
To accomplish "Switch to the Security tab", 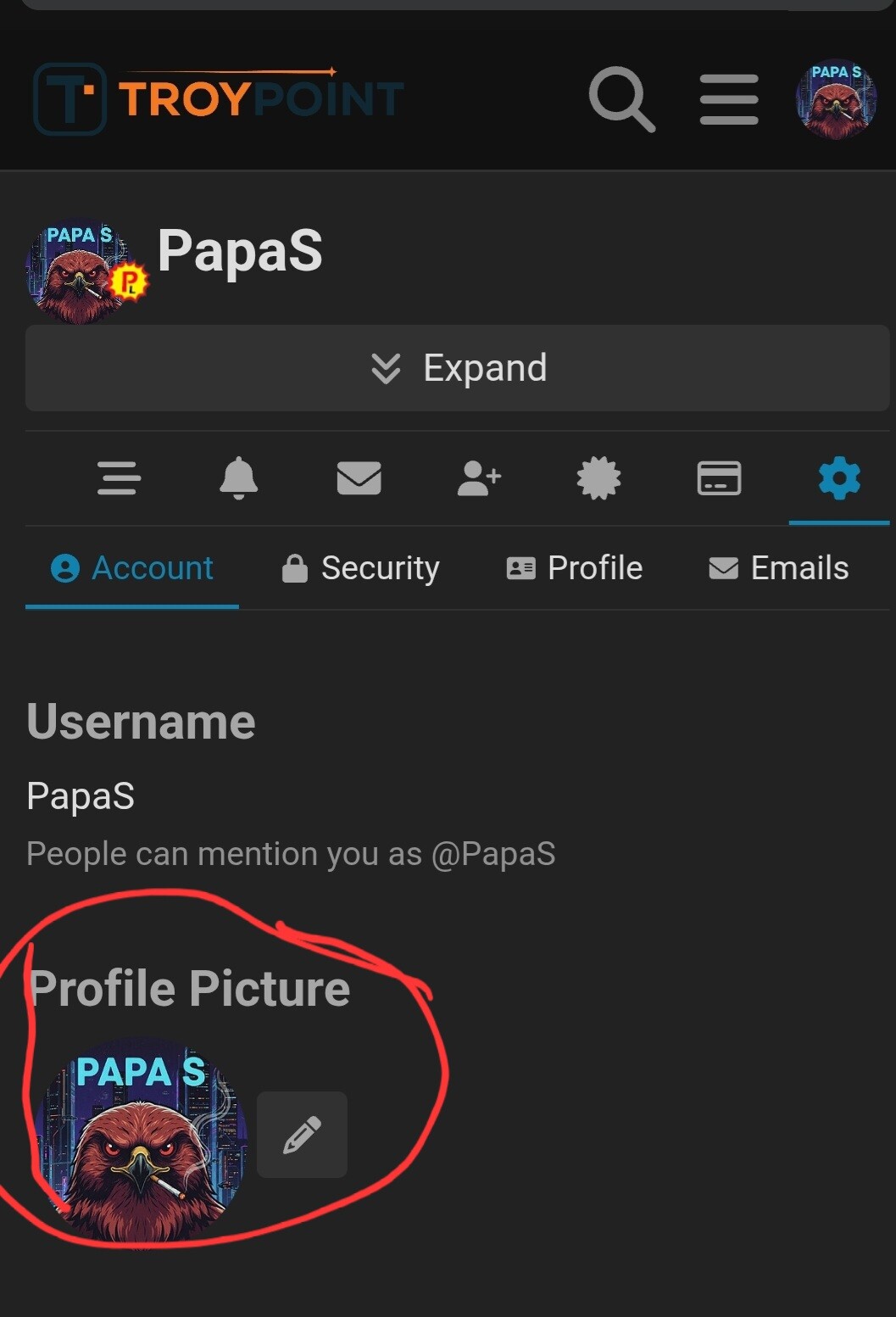I will pyautogui.click(x=361, y=568).
